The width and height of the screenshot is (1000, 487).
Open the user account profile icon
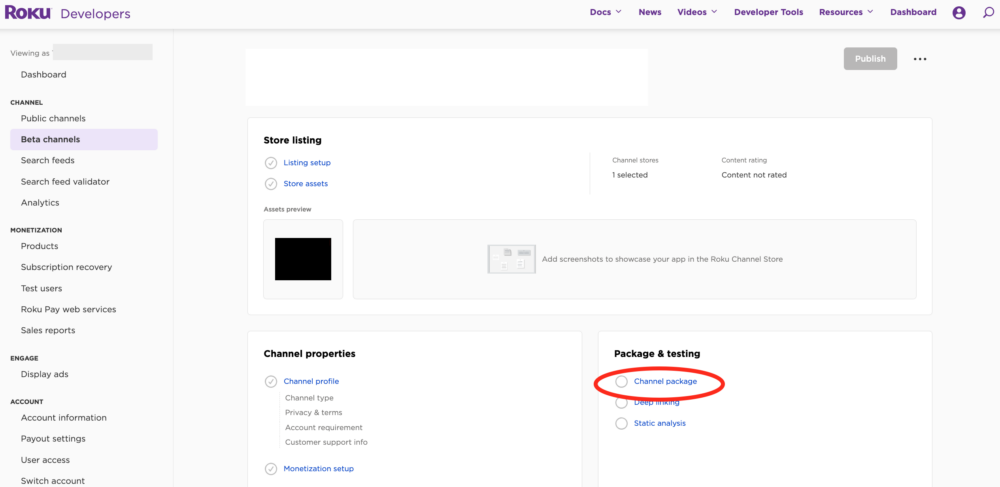959,13
